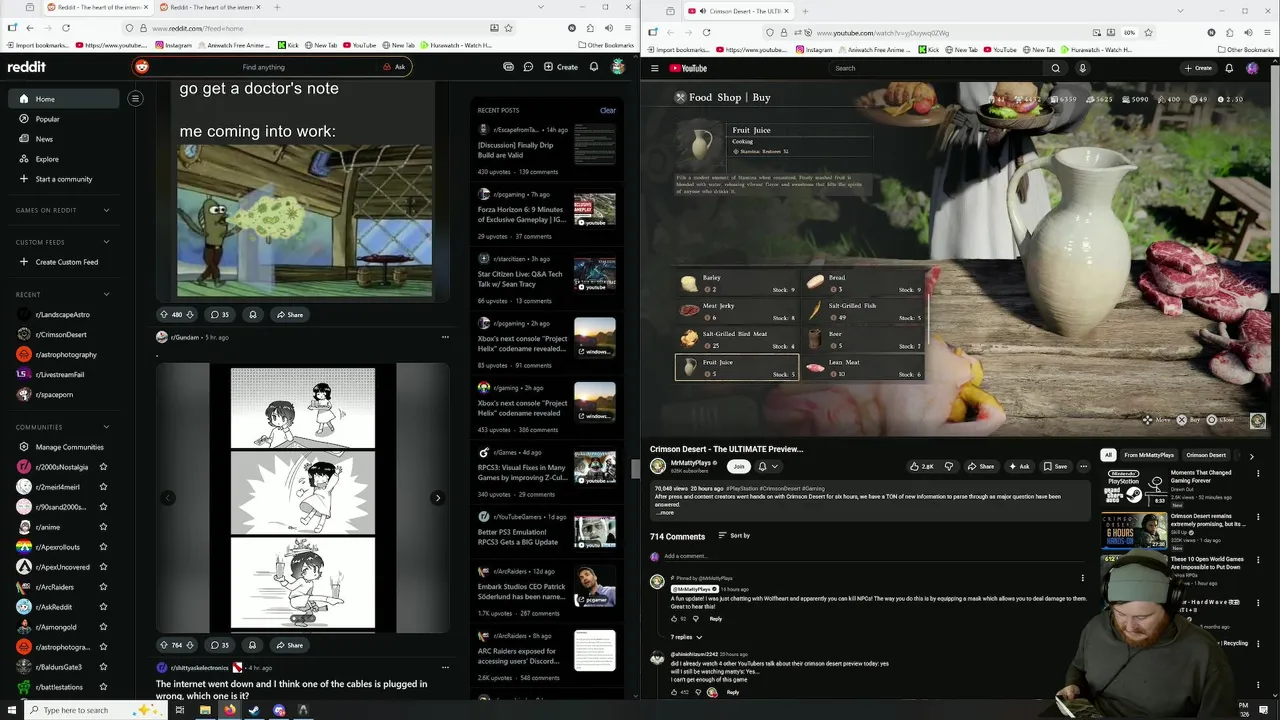Open Reddit chat icon in header

pos(528,67)
